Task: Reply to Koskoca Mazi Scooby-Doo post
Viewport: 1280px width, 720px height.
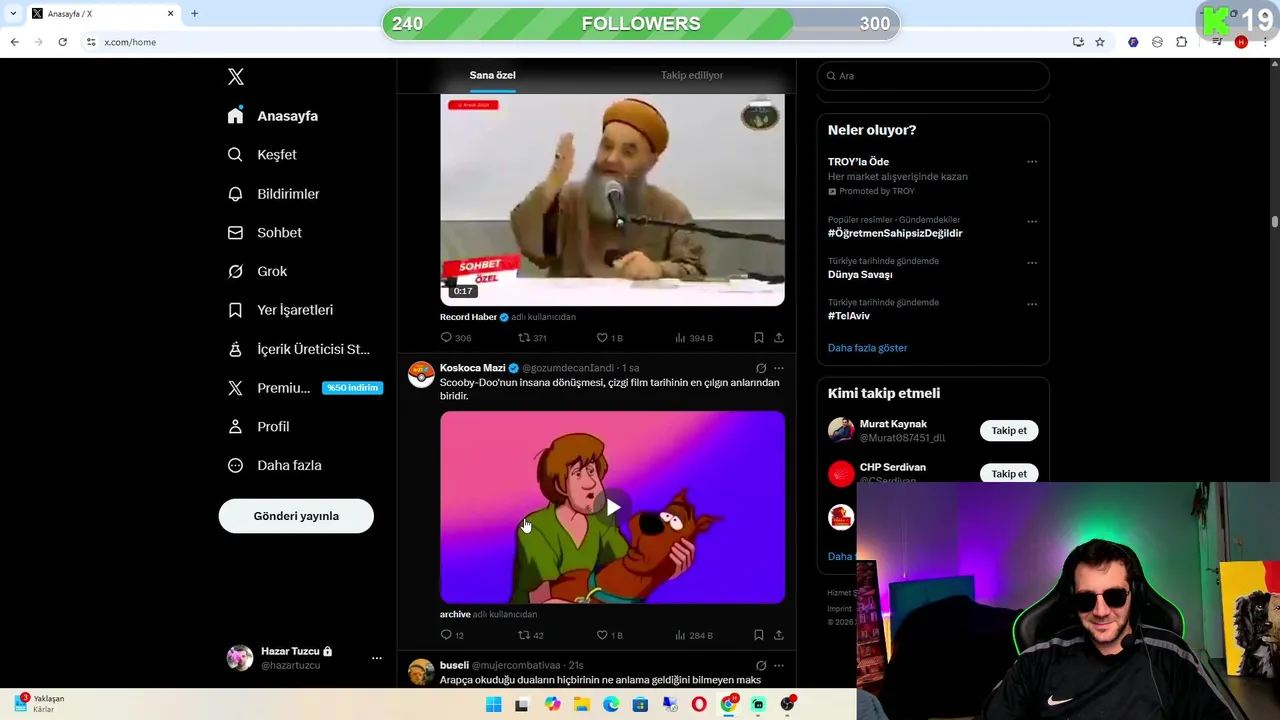Action: pos(452,635)
